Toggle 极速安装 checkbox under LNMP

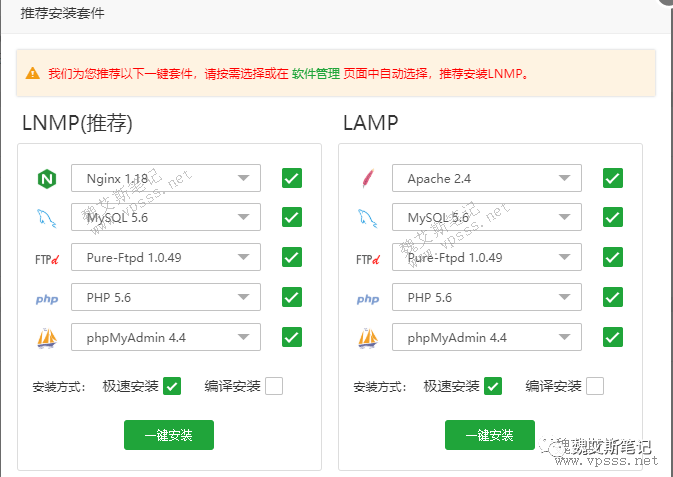click(172, 386)
